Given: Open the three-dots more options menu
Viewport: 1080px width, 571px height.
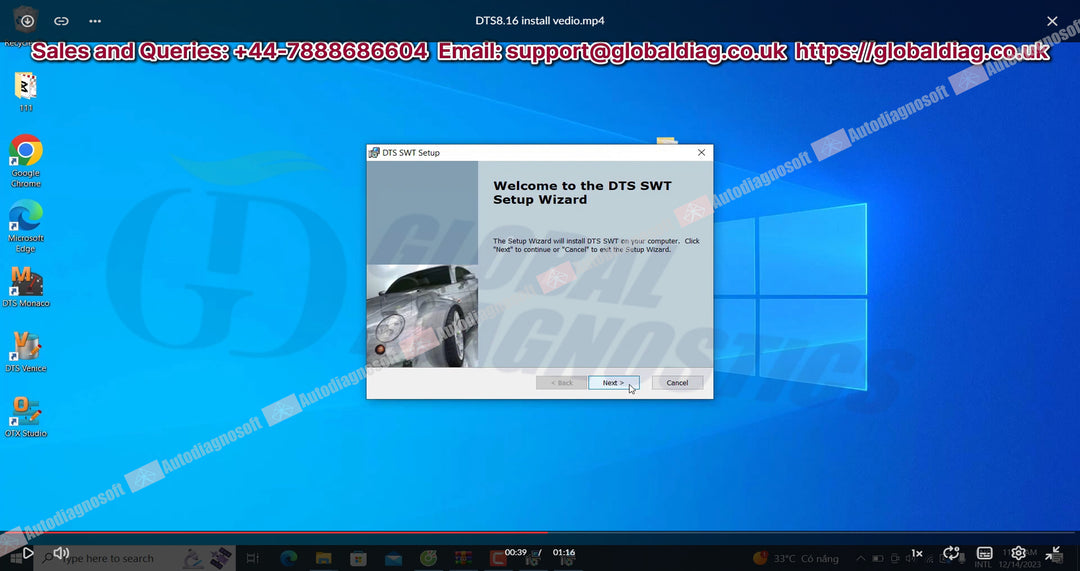Looking at the screenshot, I should click(x=95, y=21).
